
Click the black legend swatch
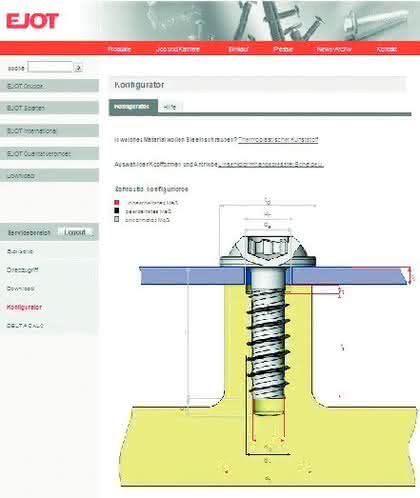117,211
